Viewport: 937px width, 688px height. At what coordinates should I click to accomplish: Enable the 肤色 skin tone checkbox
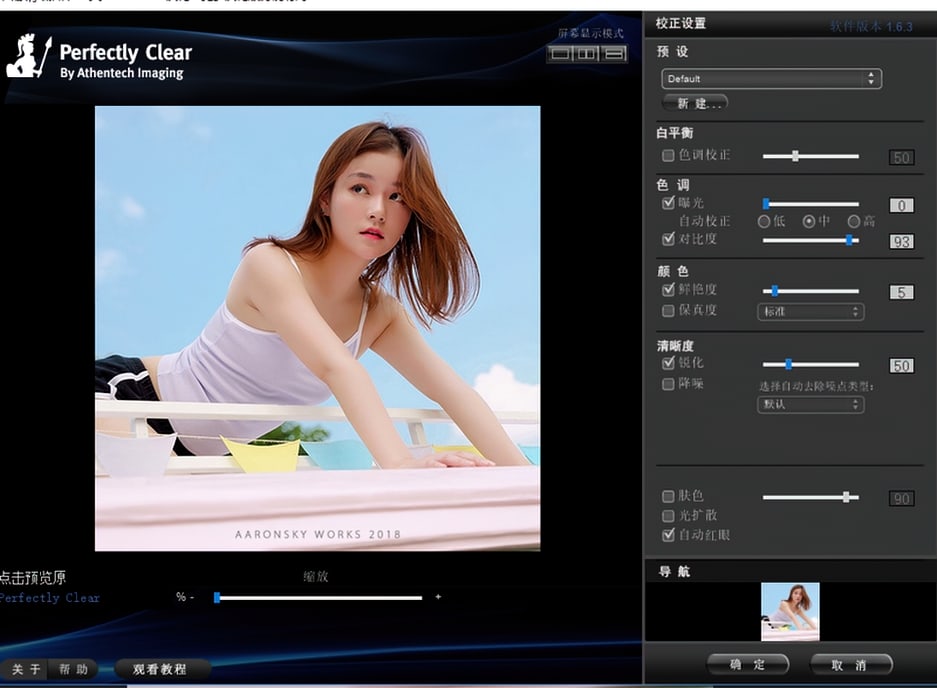(x=668, y=496)
